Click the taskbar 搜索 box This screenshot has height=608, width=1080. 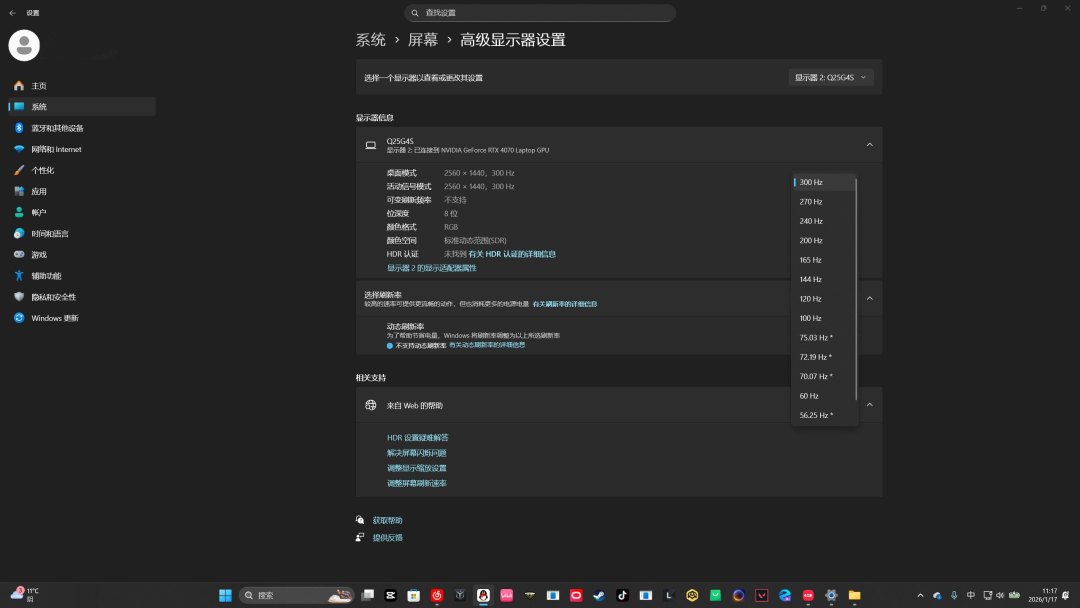click(297, 595)
